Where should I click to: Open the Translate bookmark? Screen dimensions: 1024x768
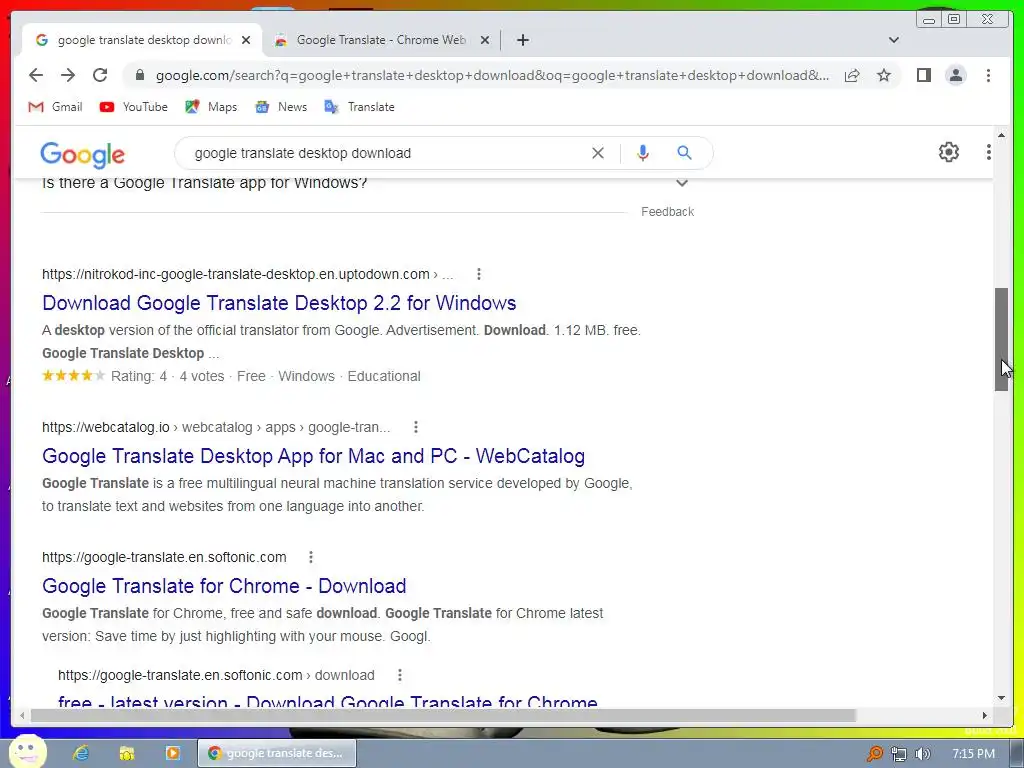click(x=359, y=107)
